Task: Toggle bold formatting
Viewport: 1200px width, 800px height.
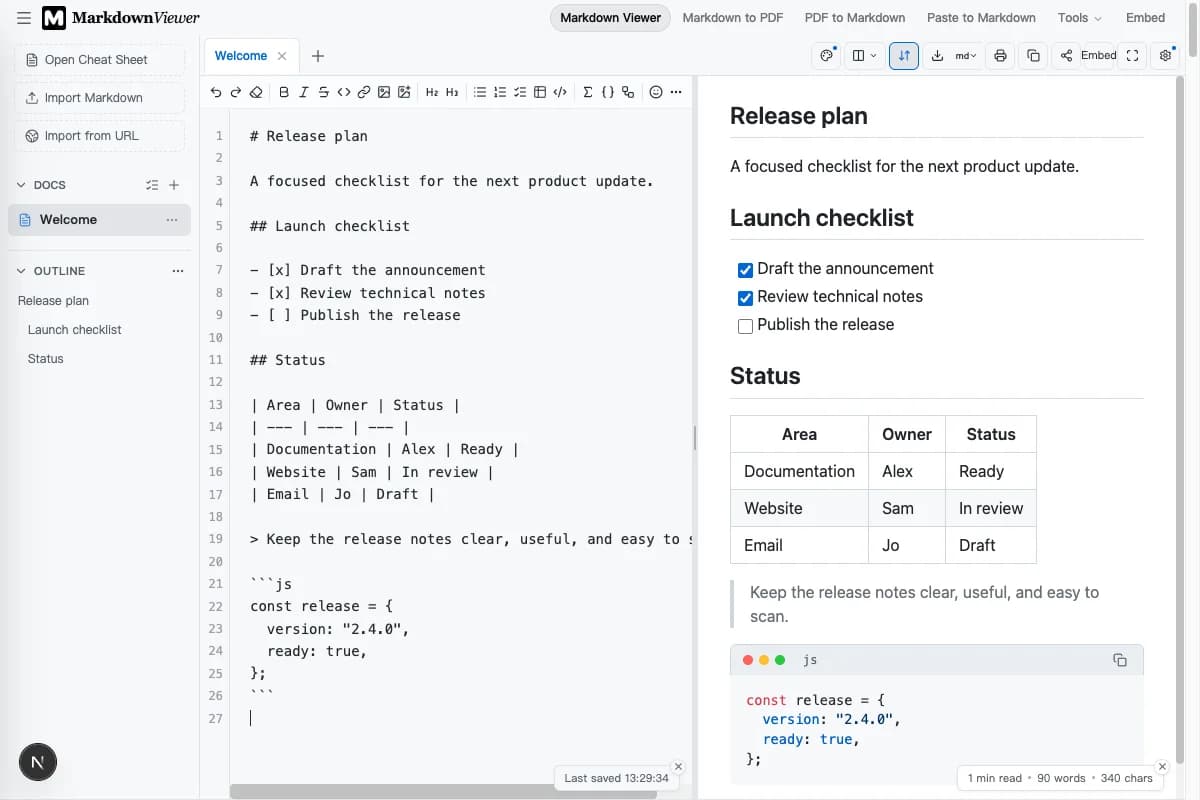Action: pyautogui.click(x=284, y=92)
